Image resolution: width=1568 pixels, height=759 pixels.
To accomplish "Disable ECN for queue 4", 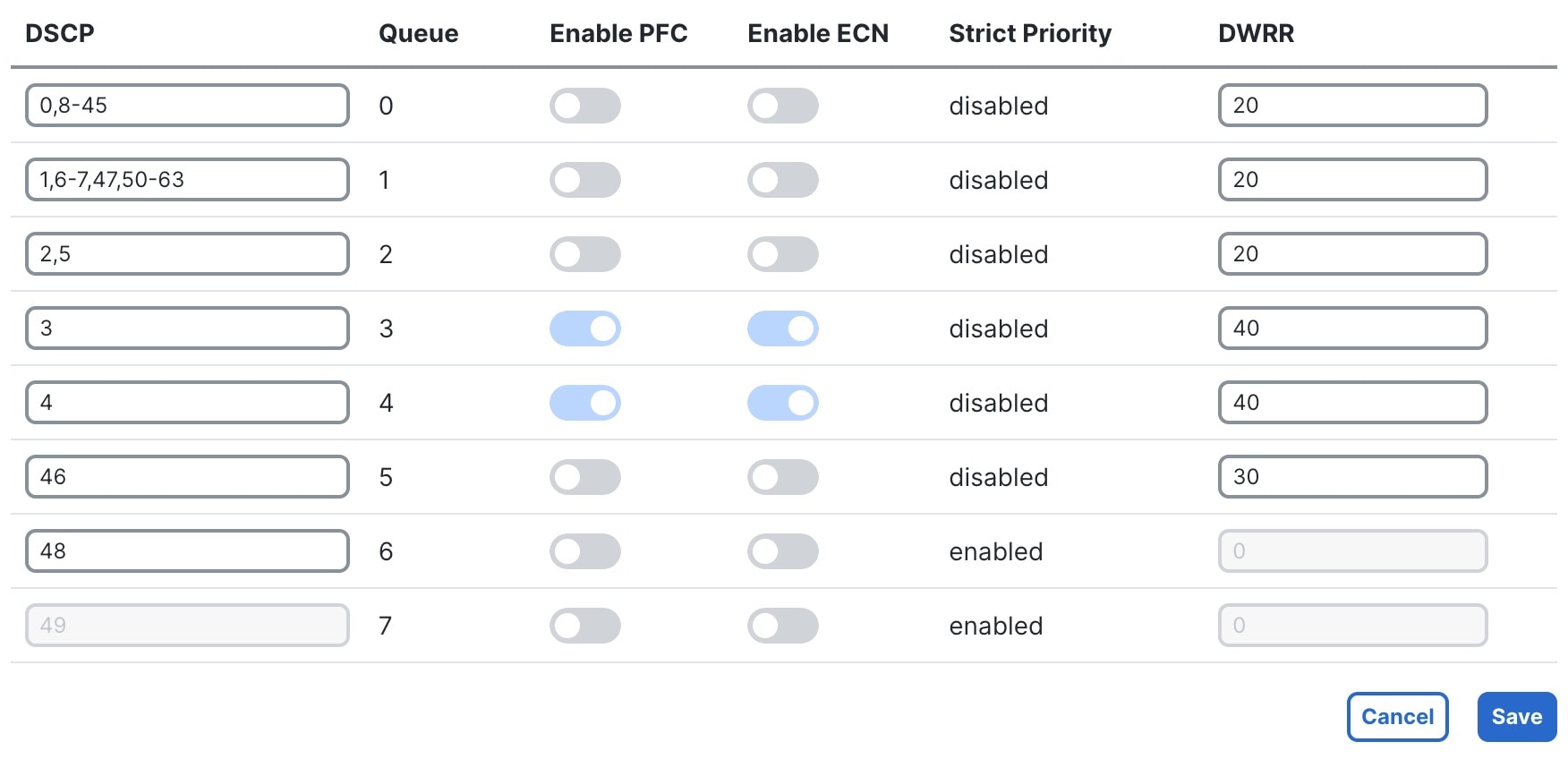I will 782,402.
